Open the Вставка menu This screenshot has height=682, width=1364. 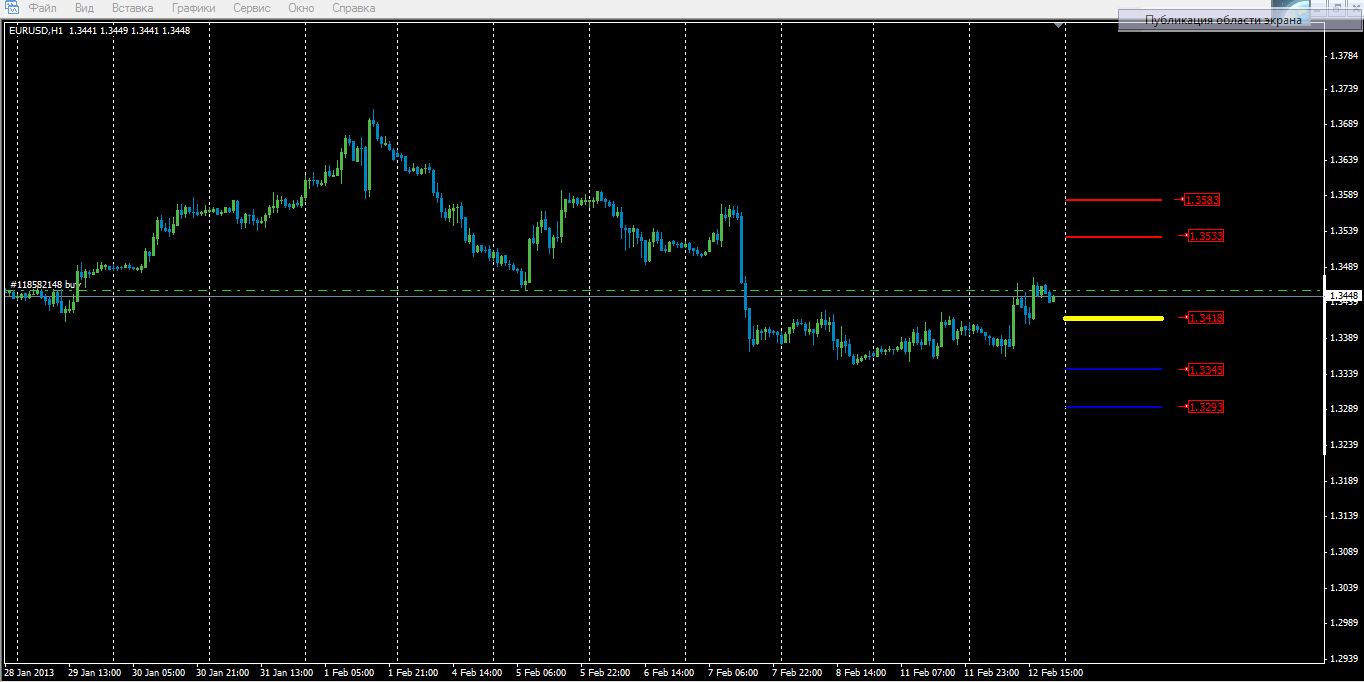click(x=133, y=8)
